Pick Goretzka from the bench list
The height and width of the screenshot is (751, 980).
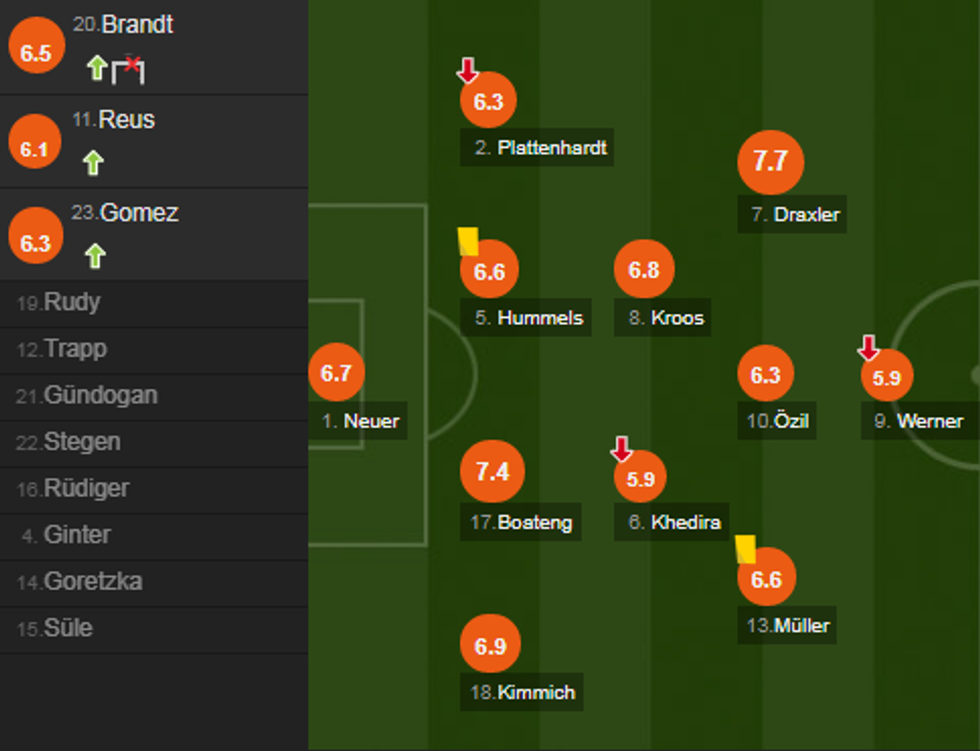point(93,582)
